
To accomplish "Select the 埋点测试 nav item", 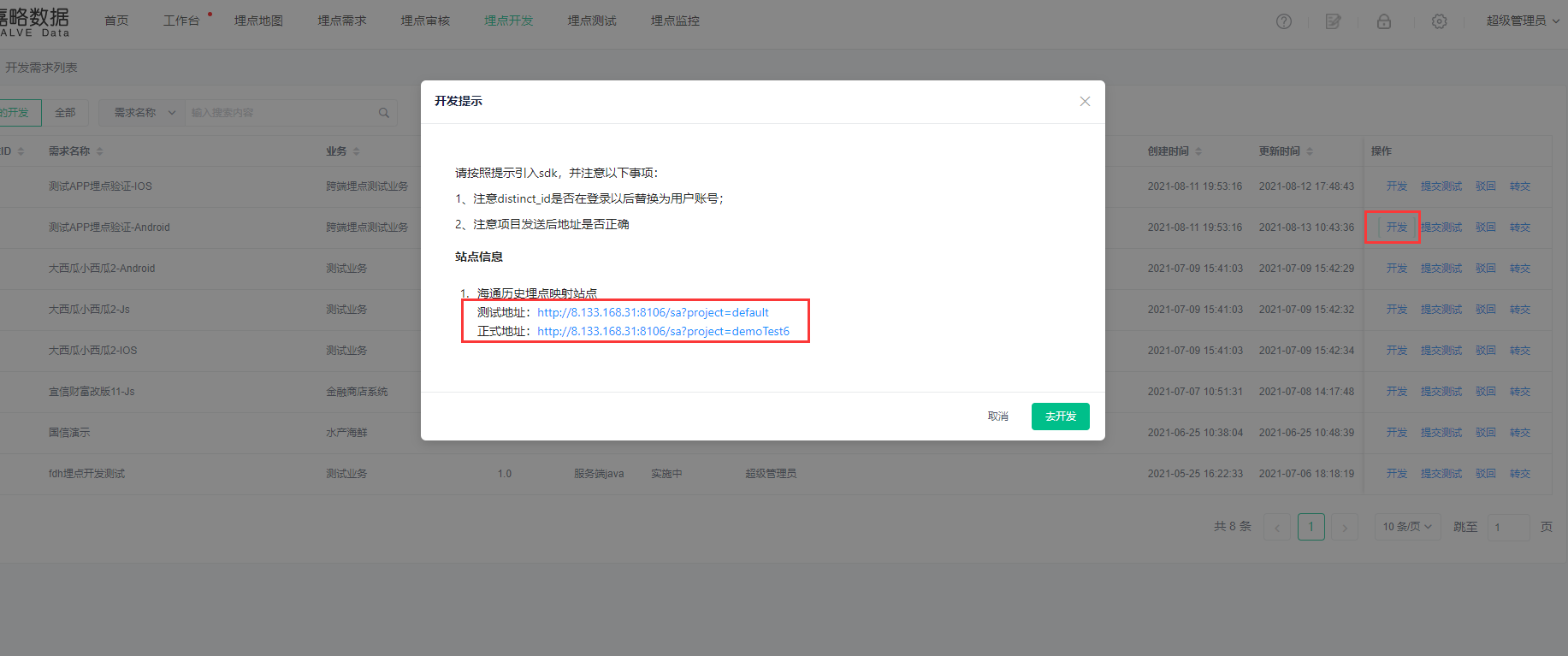I will pyautogui.click(x=592, y=21).
